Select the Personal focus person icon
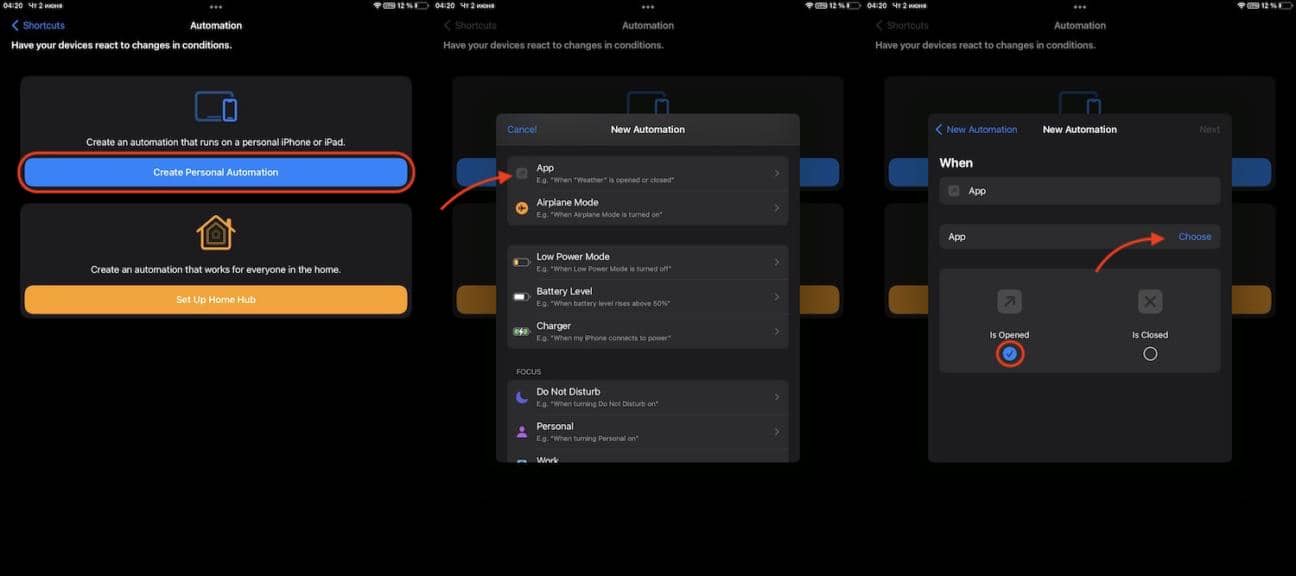1296x576 pixels. click(521, 432)
